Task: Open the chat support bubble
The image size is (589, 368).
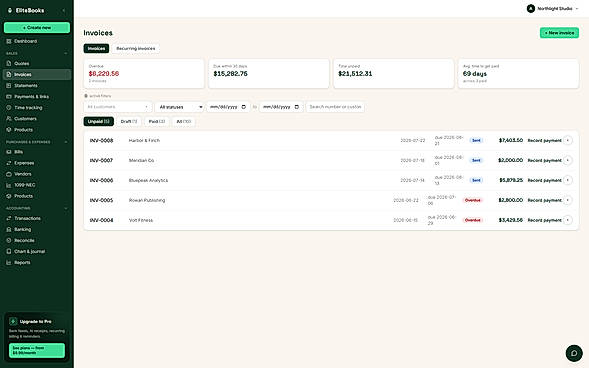Action: pyautogui.click(x=574, y=353)
